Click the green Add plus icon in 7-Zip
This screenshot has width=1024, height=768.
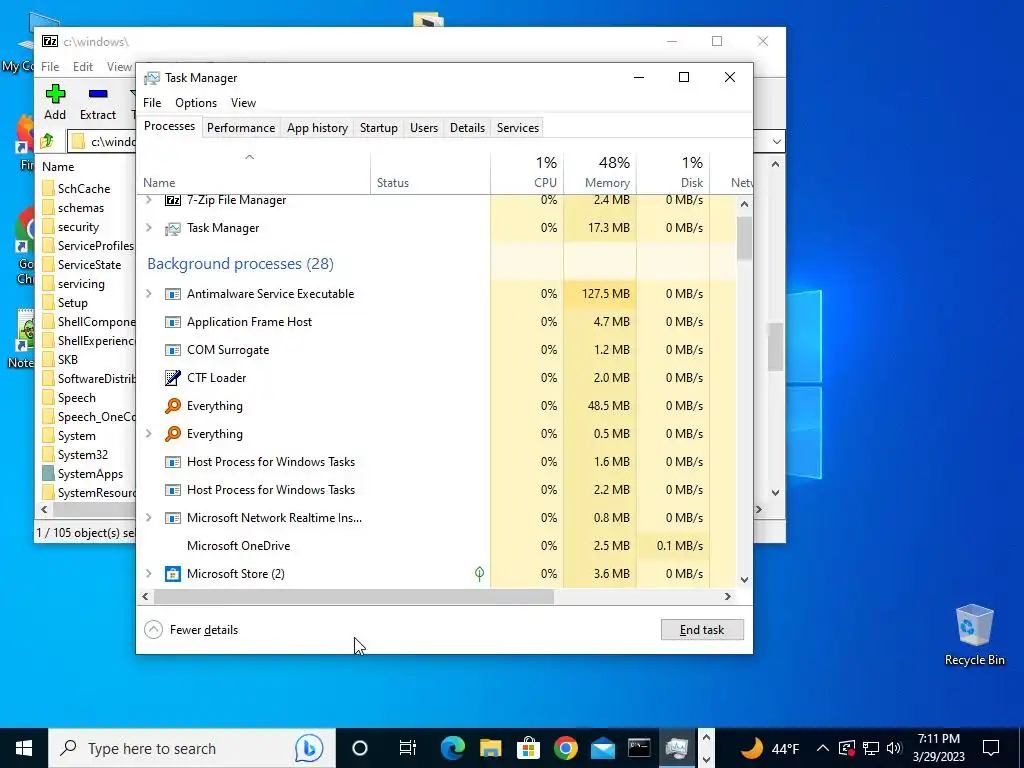point(55,94)
